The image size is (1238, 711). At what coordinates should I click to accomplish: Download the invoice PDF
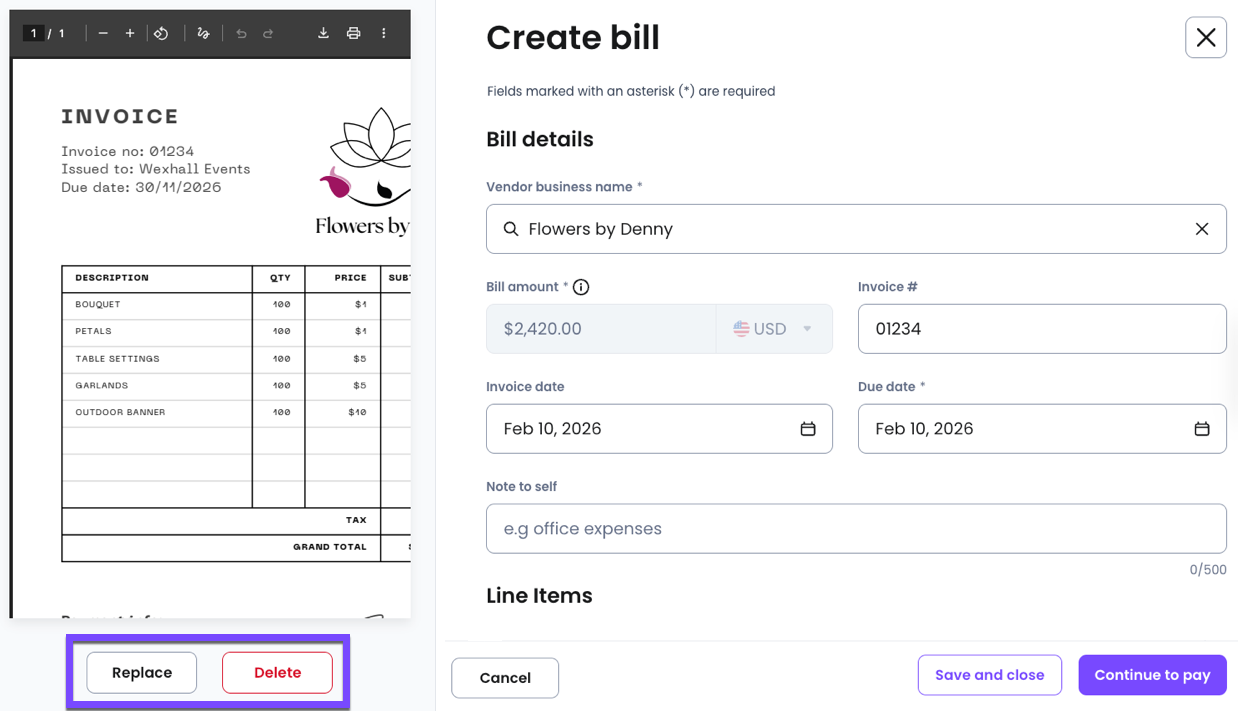(323, 33)
